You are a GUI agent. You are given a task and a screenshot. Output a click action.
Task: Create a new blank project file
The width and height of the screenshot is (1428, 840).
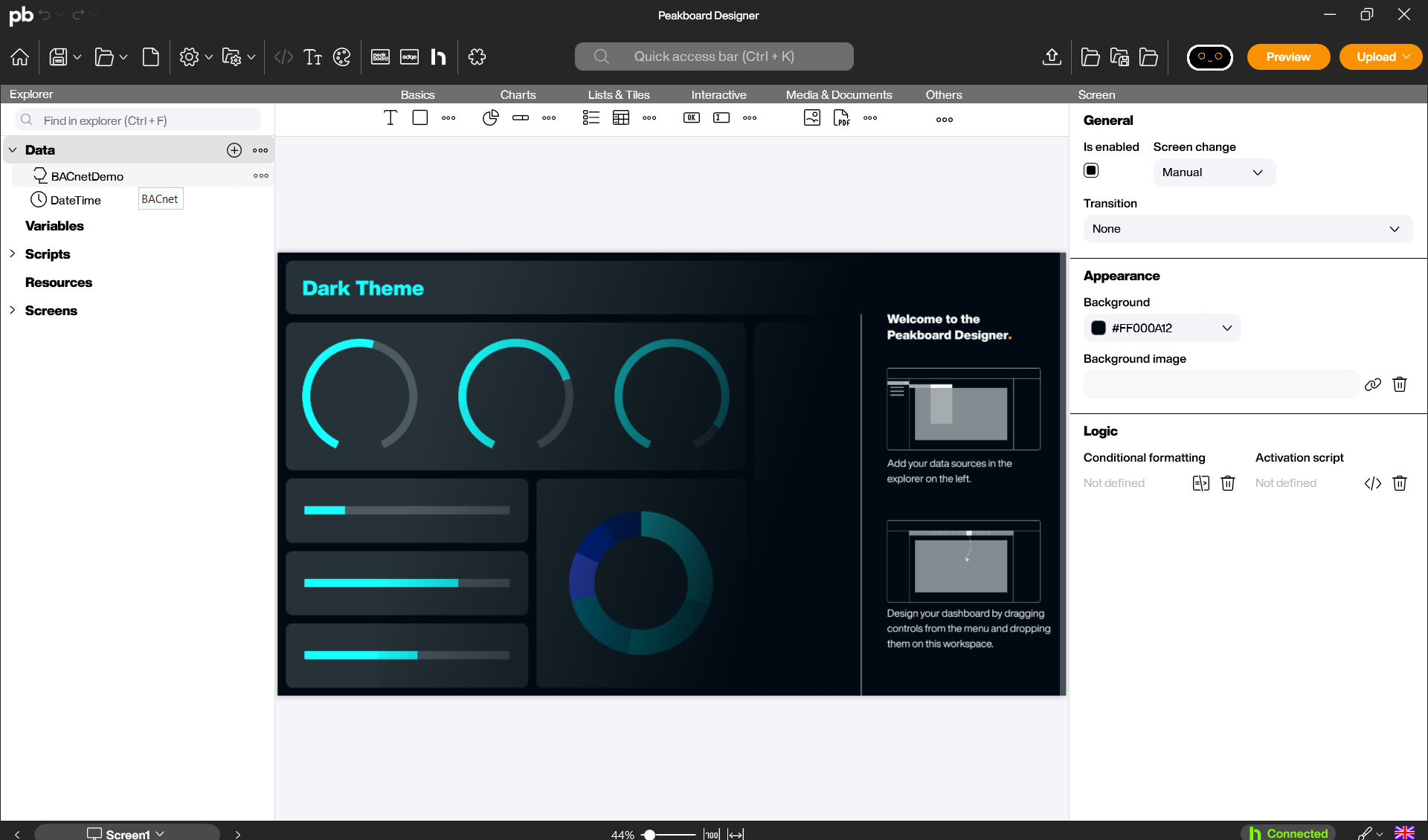(x=150, y=57)
